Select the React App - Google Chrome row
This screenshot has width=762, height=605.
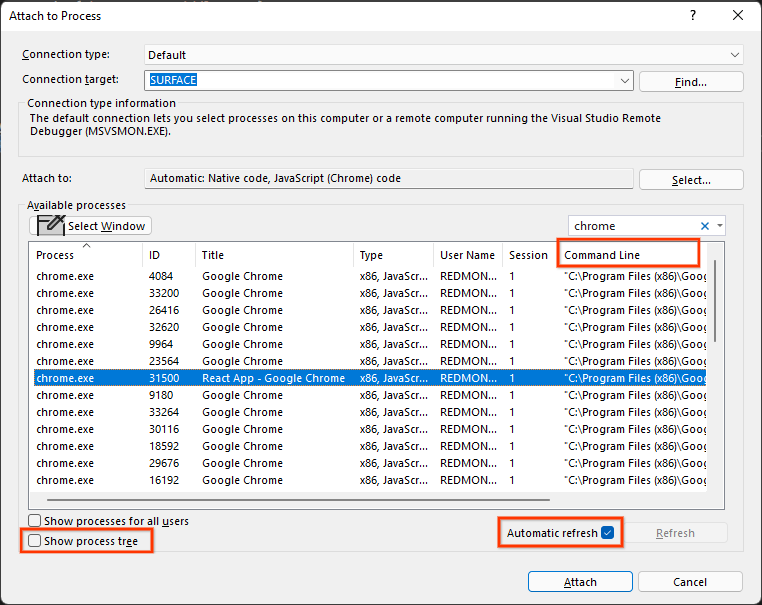(x=370, y=378)
